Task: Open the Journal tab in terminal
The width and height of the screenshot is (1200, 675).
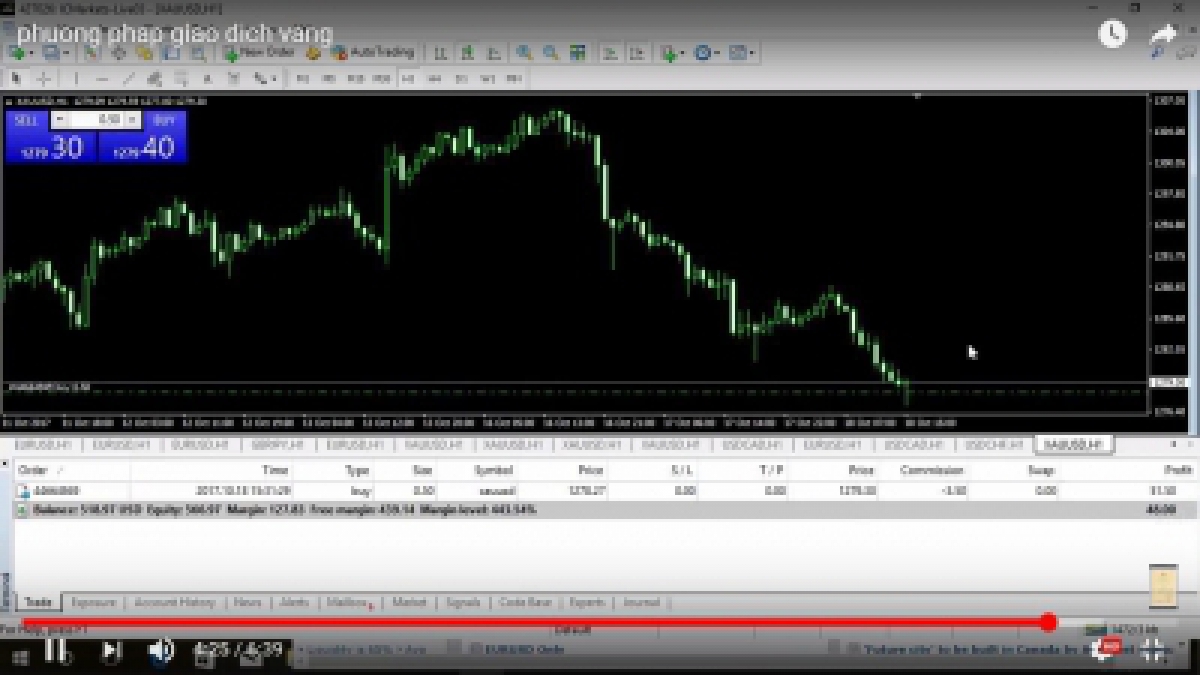Action: [641, 602]
